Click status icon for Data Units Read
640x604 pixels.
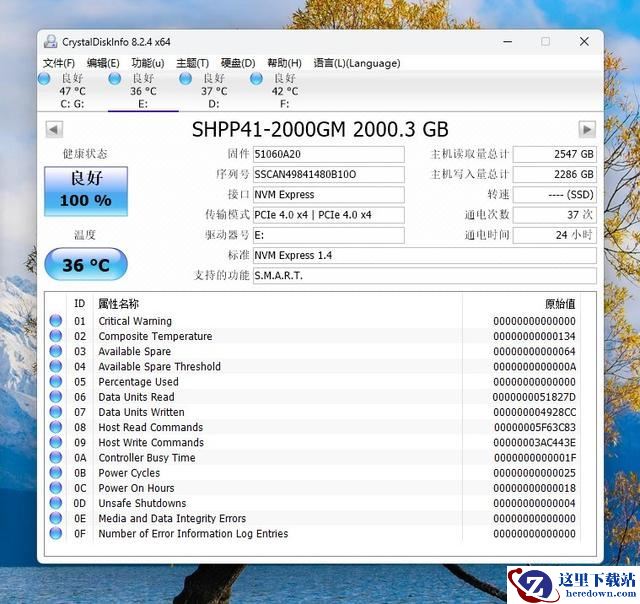(56, 397)
